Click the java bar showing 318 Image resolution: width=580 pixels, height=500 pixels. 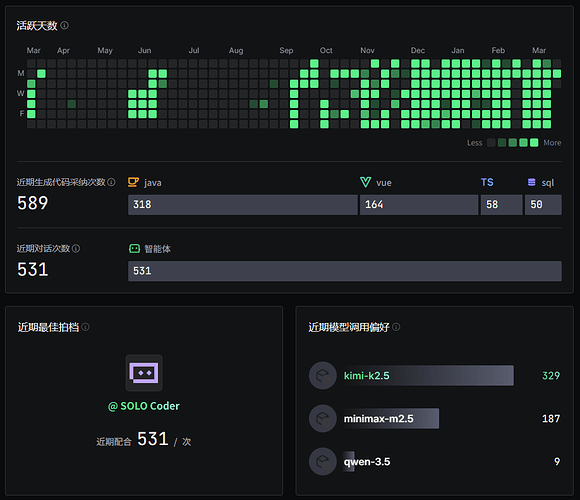[x=243, y=205]
